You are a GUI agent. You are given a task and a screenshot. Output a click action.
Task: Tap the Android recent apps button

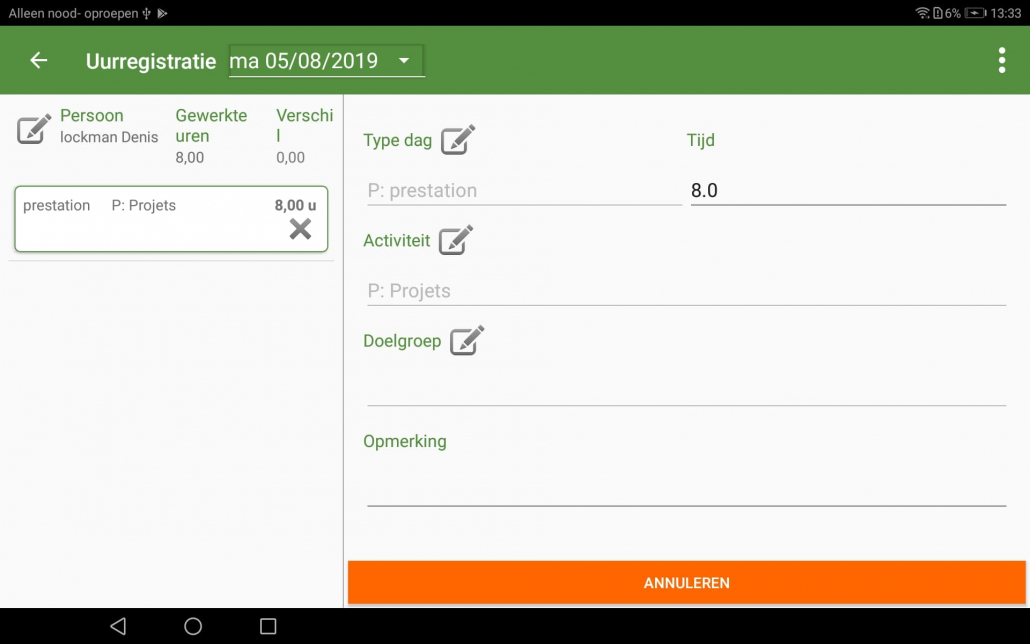point(268,626)
